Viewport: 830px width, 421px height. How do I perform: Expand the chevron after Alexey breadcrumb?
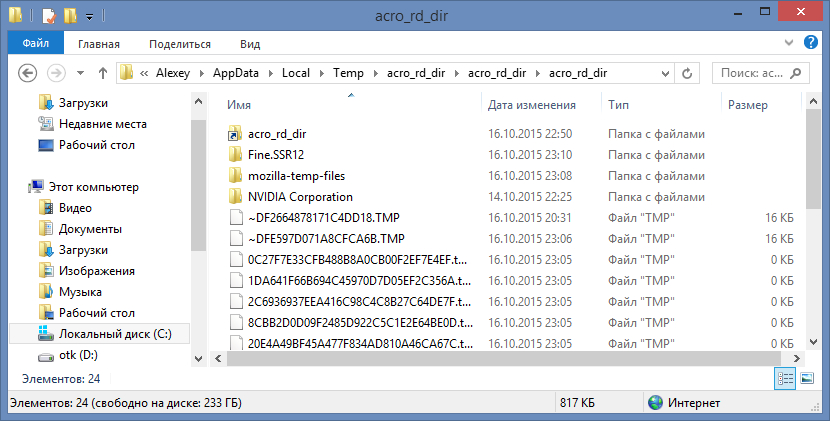coord(202,74)
